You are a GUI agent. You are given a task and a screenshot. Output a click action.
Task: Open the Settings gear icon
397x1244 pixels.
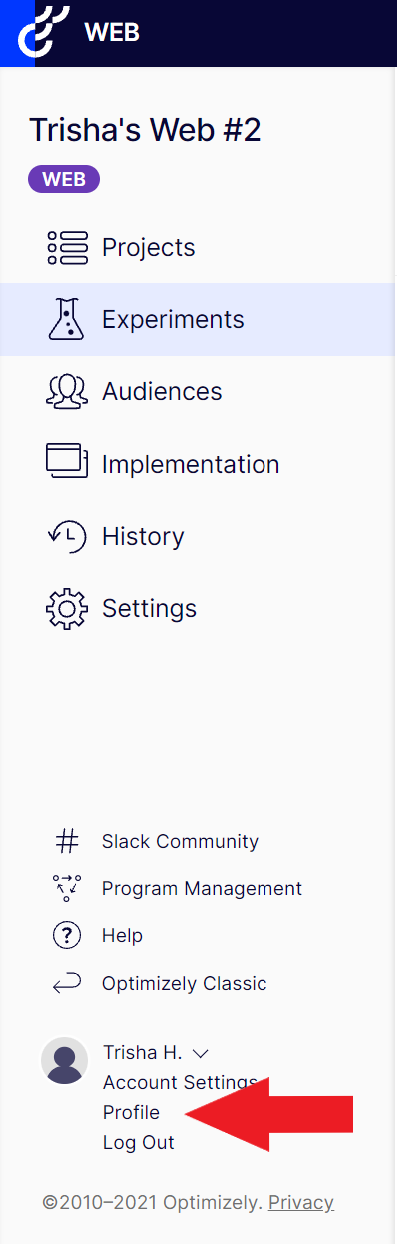(x=67, y=608)
